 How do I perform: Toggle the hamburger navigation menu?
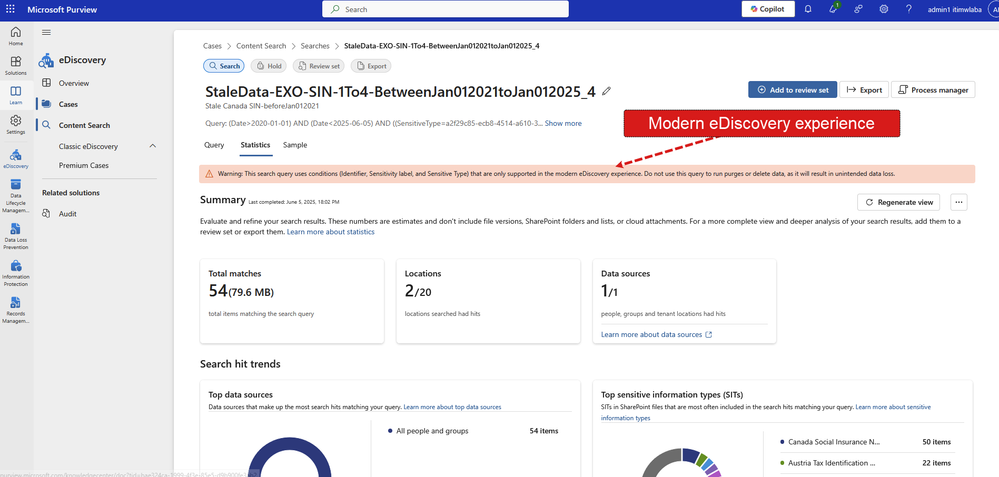47,32
